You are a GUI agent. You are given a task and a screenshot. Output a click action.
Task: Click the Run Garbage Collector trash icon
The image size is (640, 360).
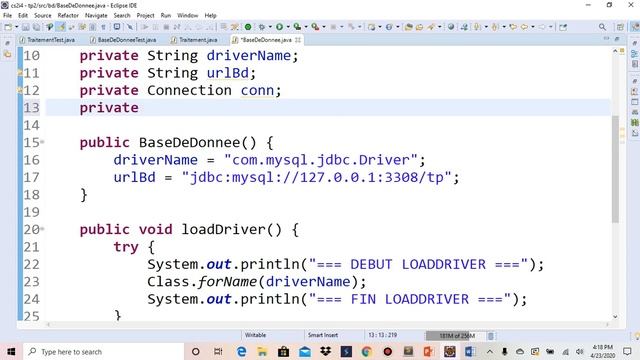coord(491,336)
